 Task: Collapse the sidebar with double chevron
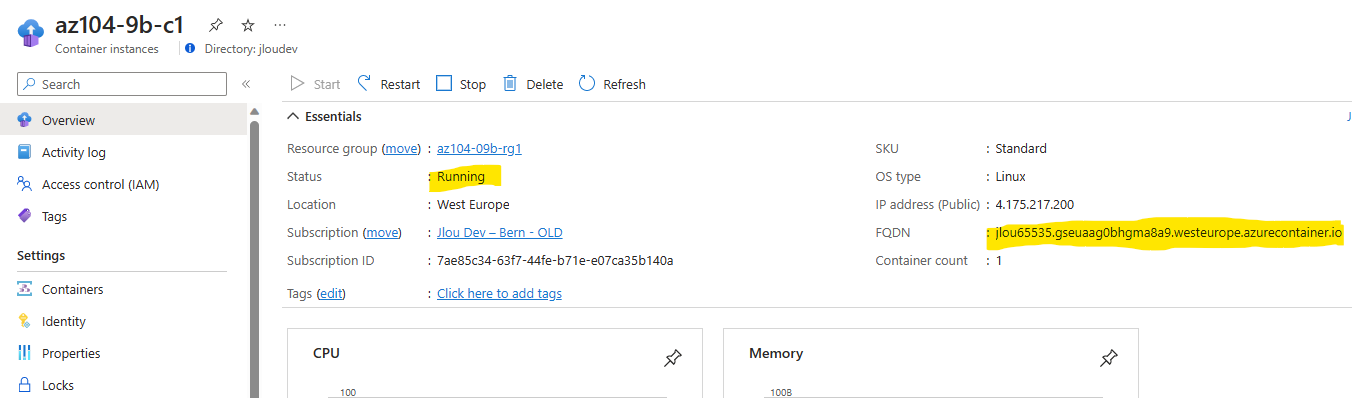point(245,84)
